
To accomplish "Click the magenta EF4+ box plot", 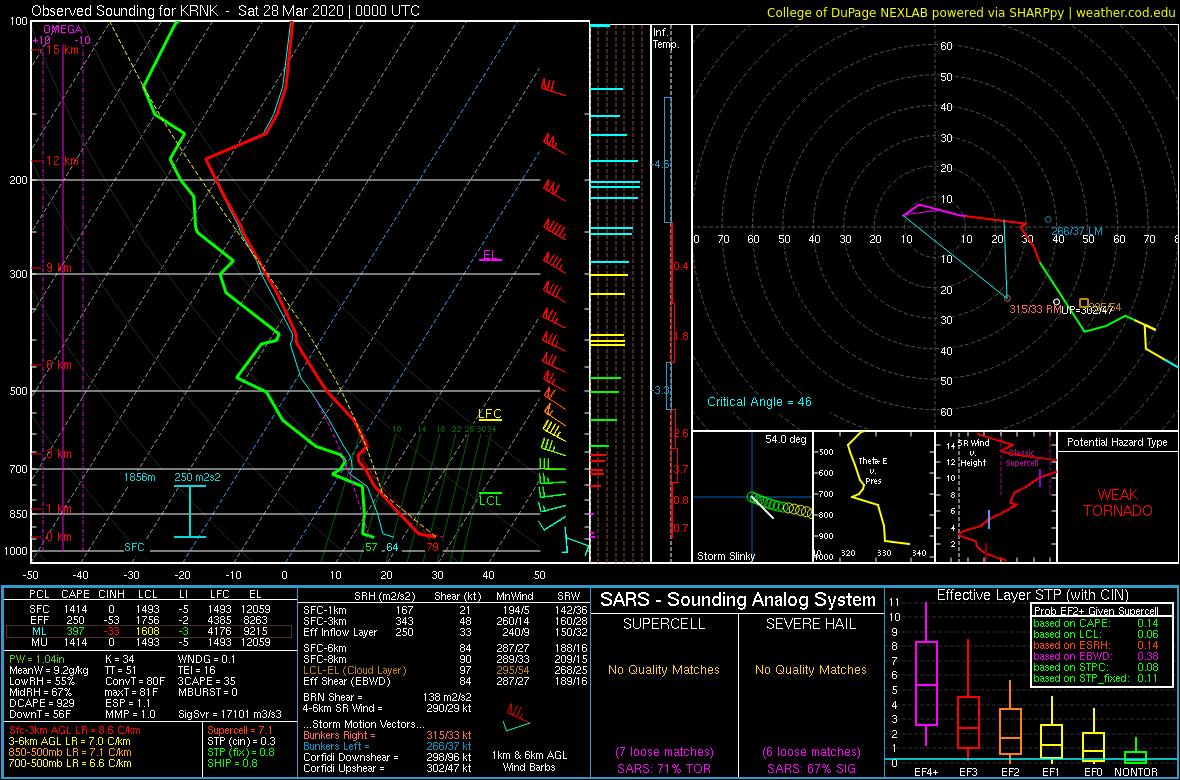I will click(926, 683).
